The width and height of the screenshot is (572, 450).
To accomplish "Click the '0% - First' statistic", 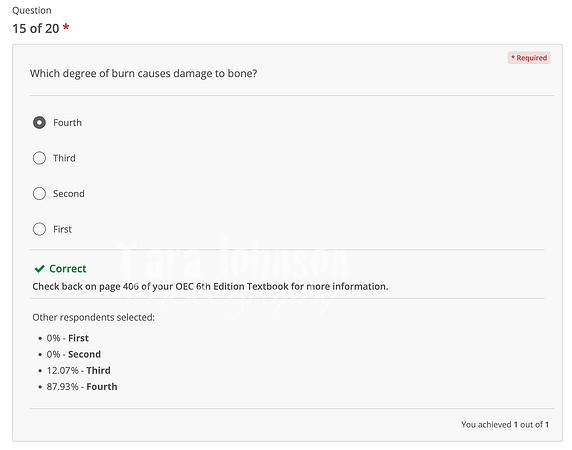I will pyautogui.click(x=67, y=338).
